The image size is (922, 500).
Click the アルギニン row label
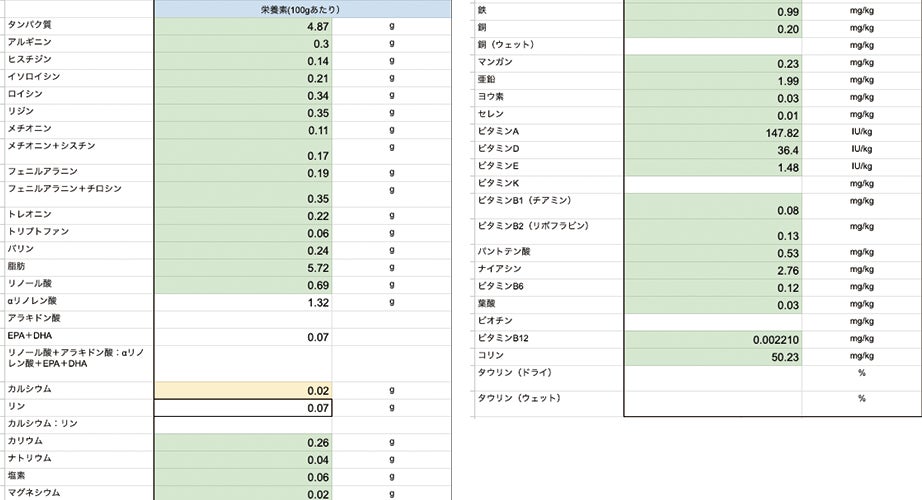[30, 43]
